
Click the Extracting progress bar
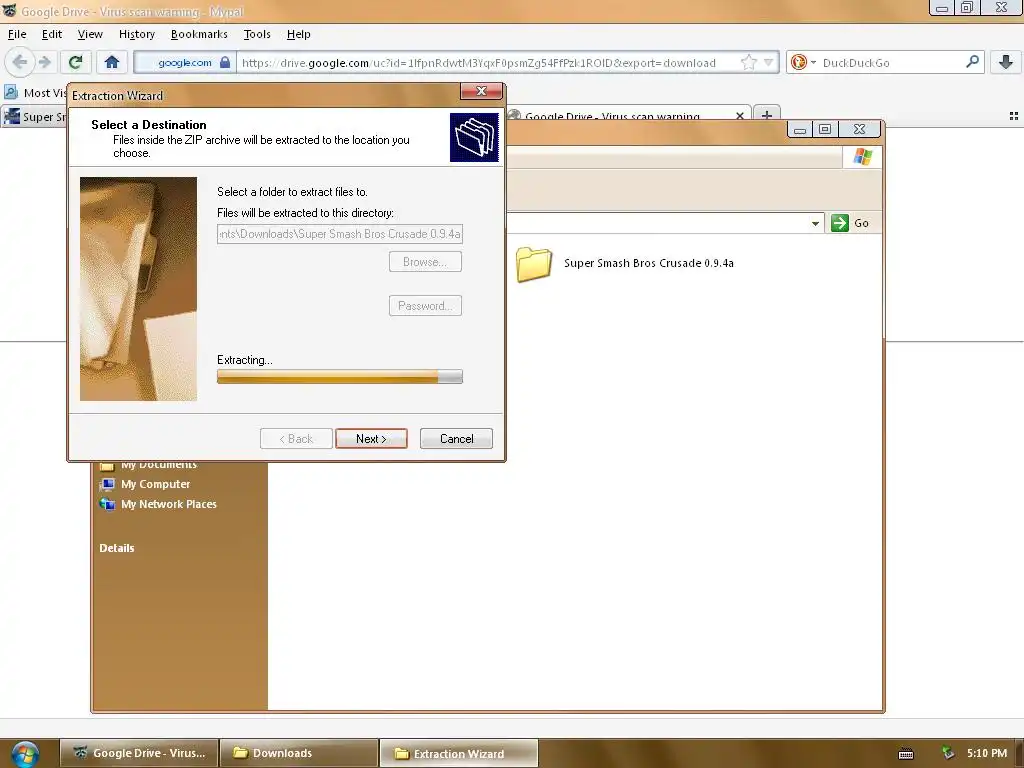point(340,376)
